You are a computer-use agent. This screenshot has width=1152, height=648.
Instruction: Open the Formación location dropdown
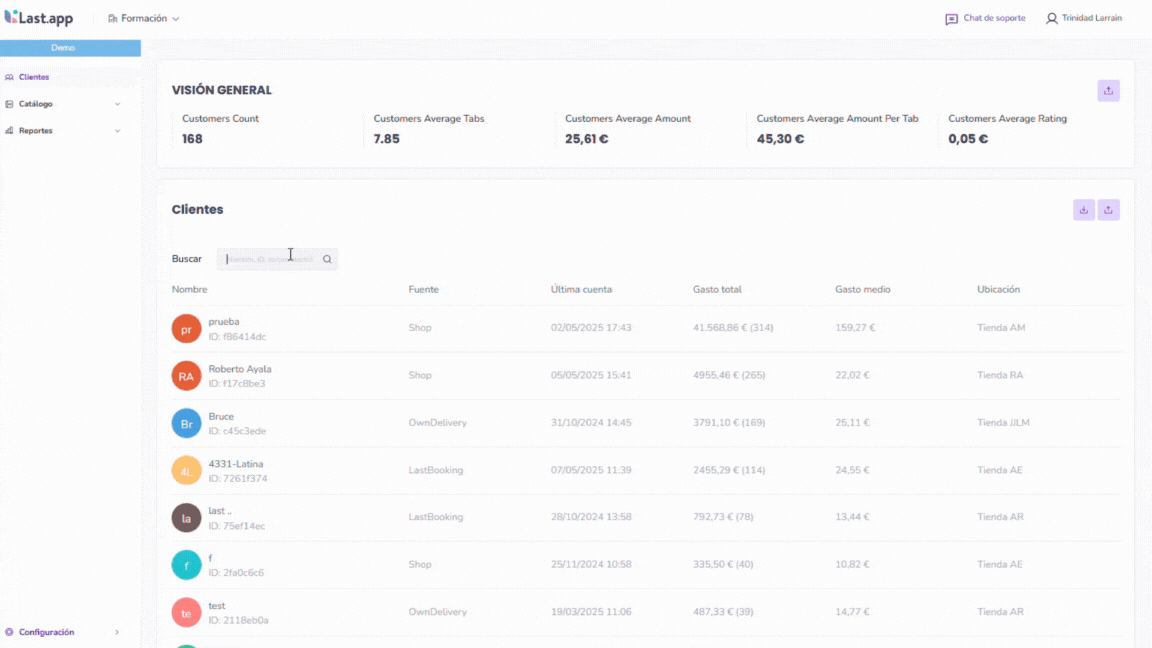[x=144, y=19]
